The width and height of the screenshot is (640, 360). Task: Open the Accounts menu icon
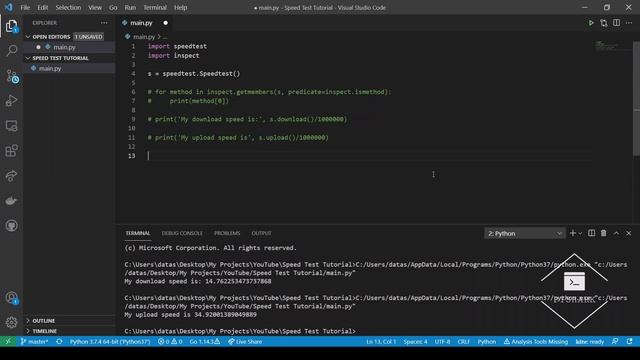(x=11, y=298)
